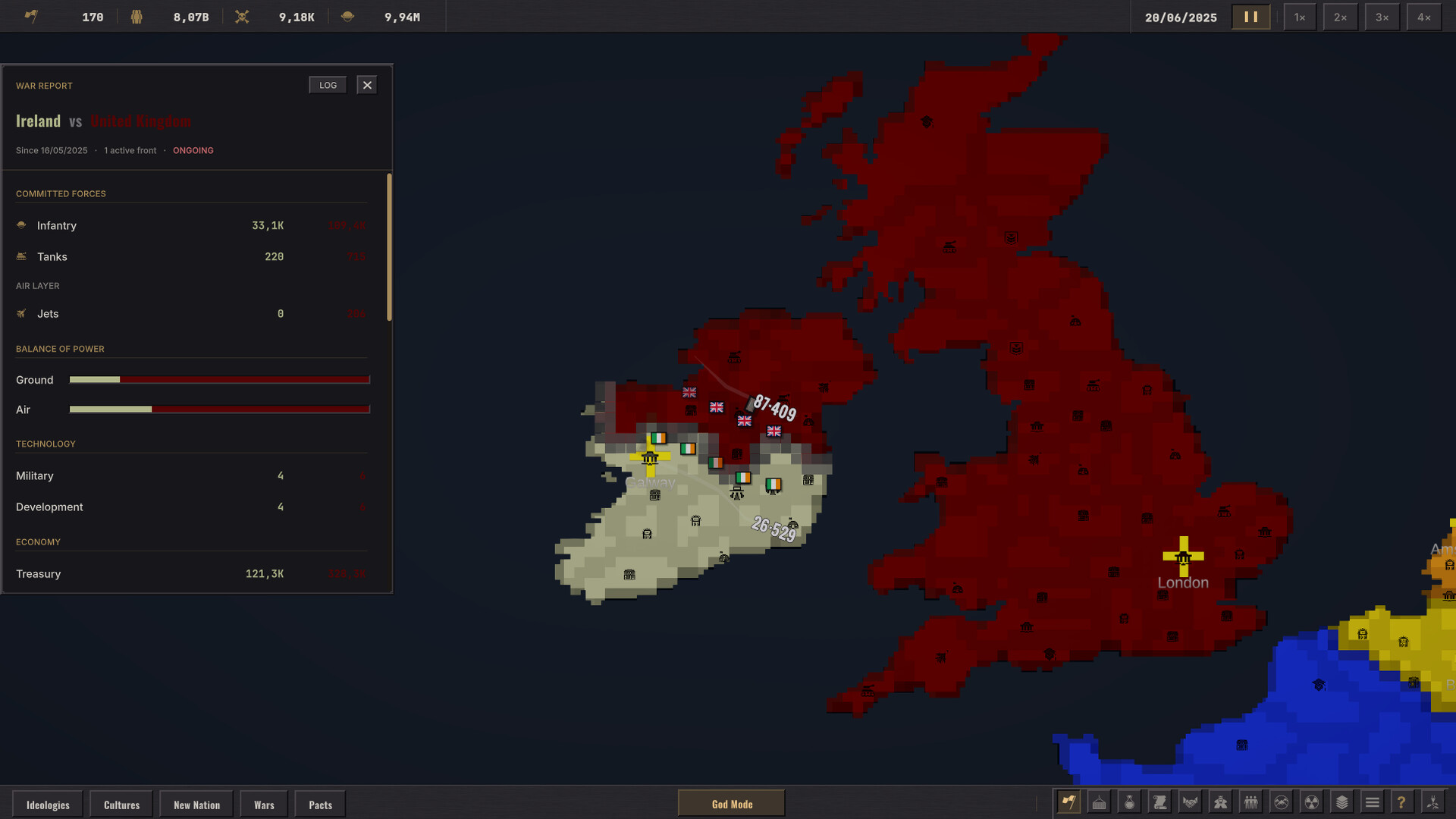The height and width of the screenshot is (819, 1456).
Task: Click the United Kingdom nation name
Action: [x=140, y=121]
